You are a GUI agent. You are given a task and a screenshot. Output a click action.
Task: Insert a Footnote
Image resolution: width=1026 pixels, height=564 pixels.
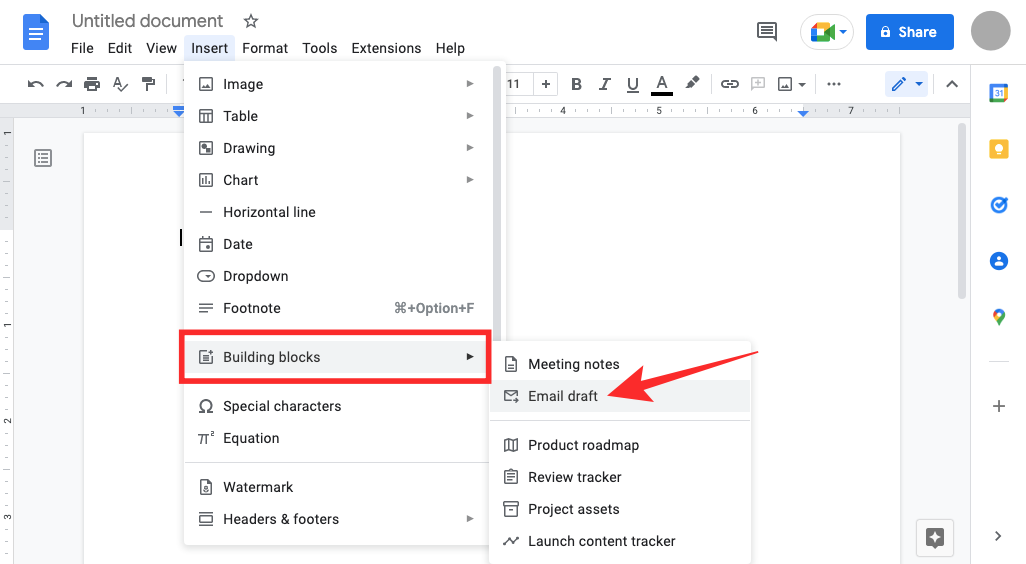pos(336,308)
